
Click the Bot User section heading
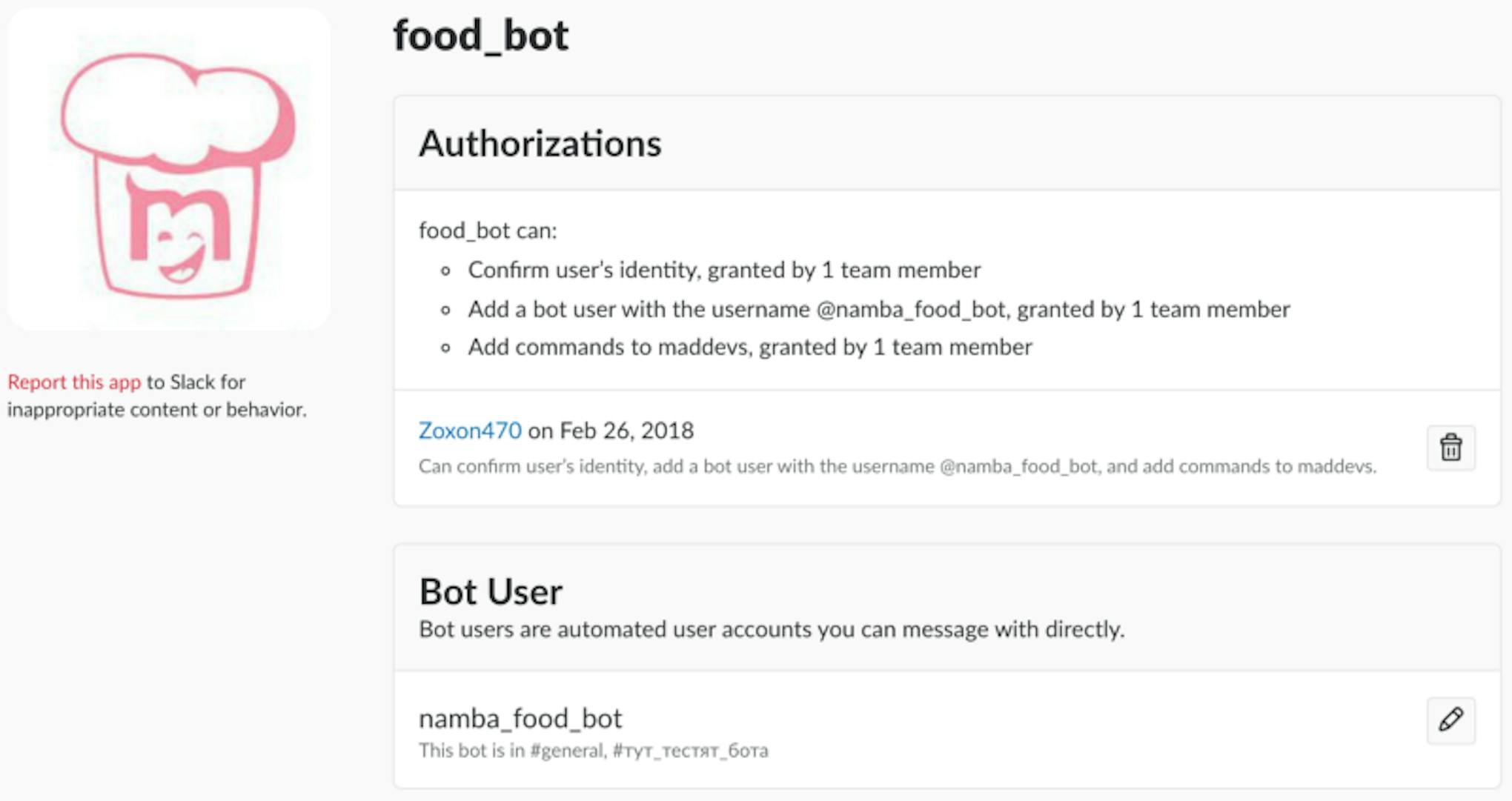[491, 591]
